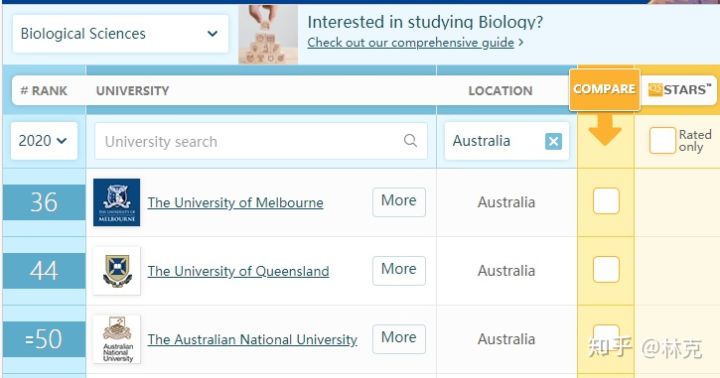
Task: Click the Australian National University logo
Action: (117, 339)
